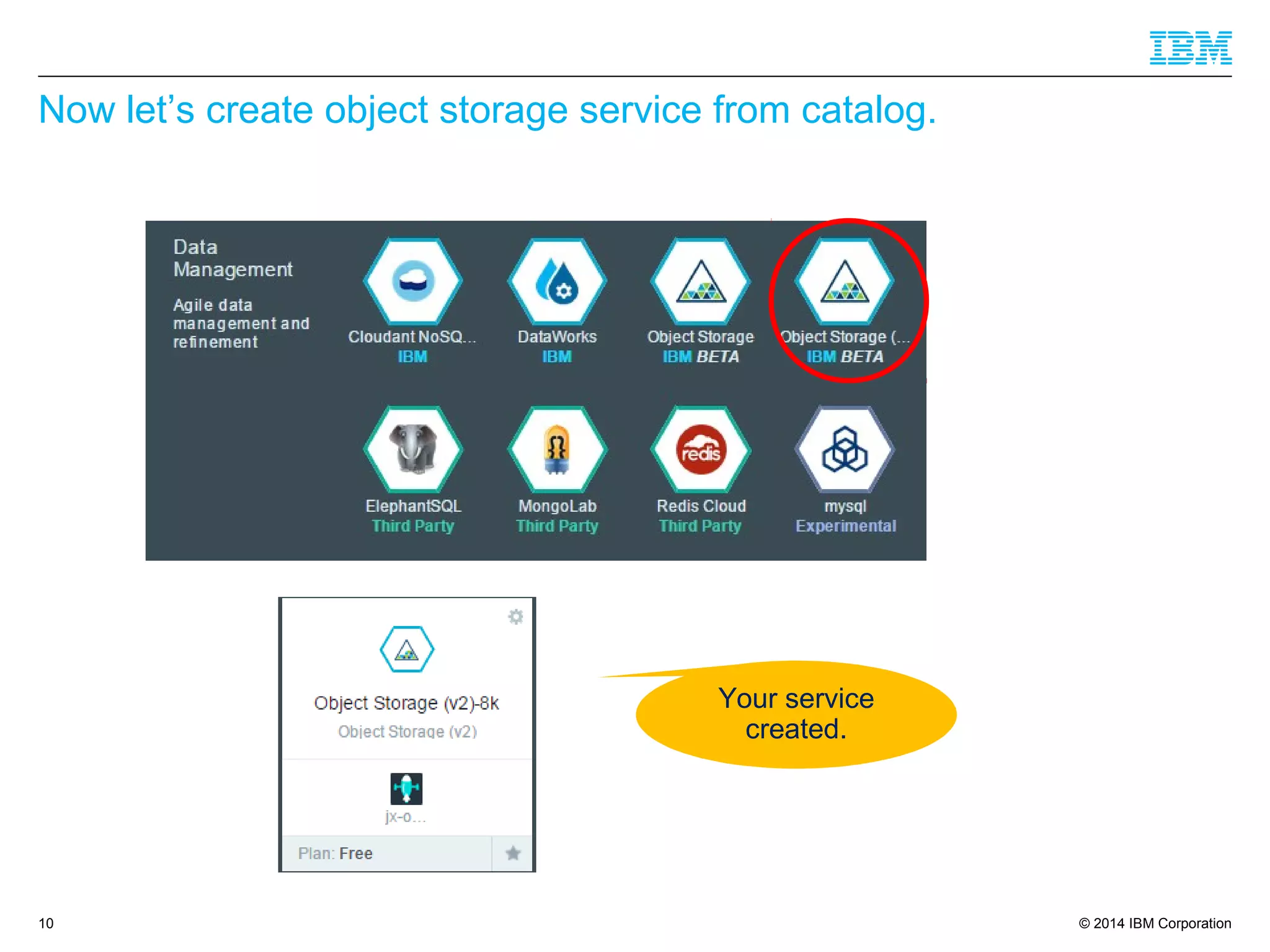Screen dimensions: 1270x952
Task: Click the 'Plan: Free' text
Action: click(x=335, y=853)
